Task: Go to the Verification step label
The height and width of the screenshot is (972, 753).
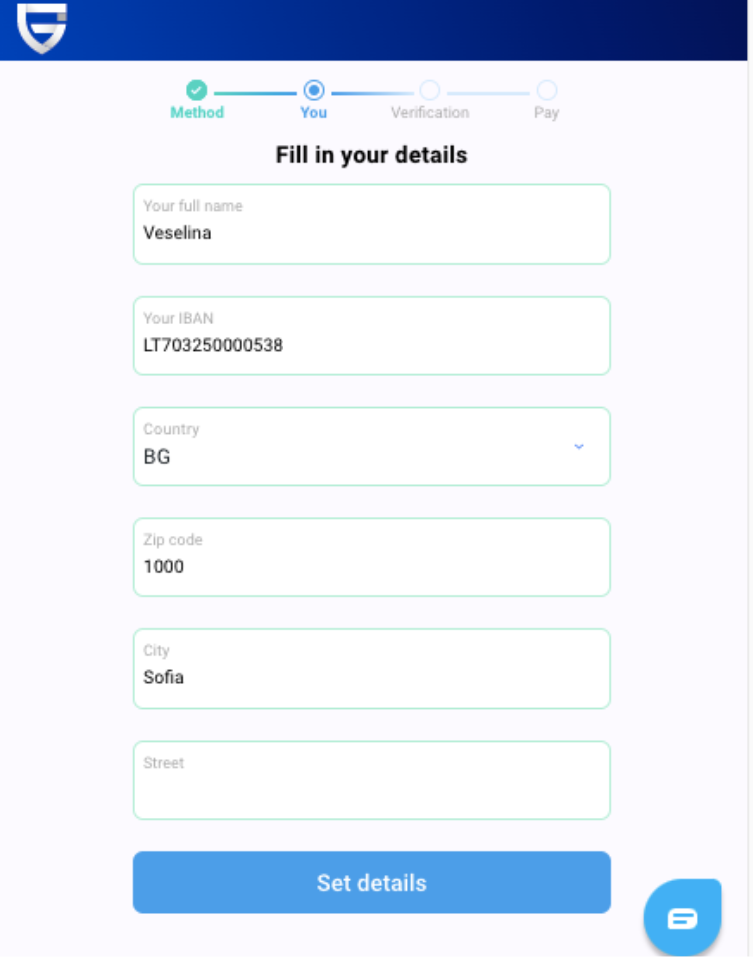Action: (x=430, y=113)
